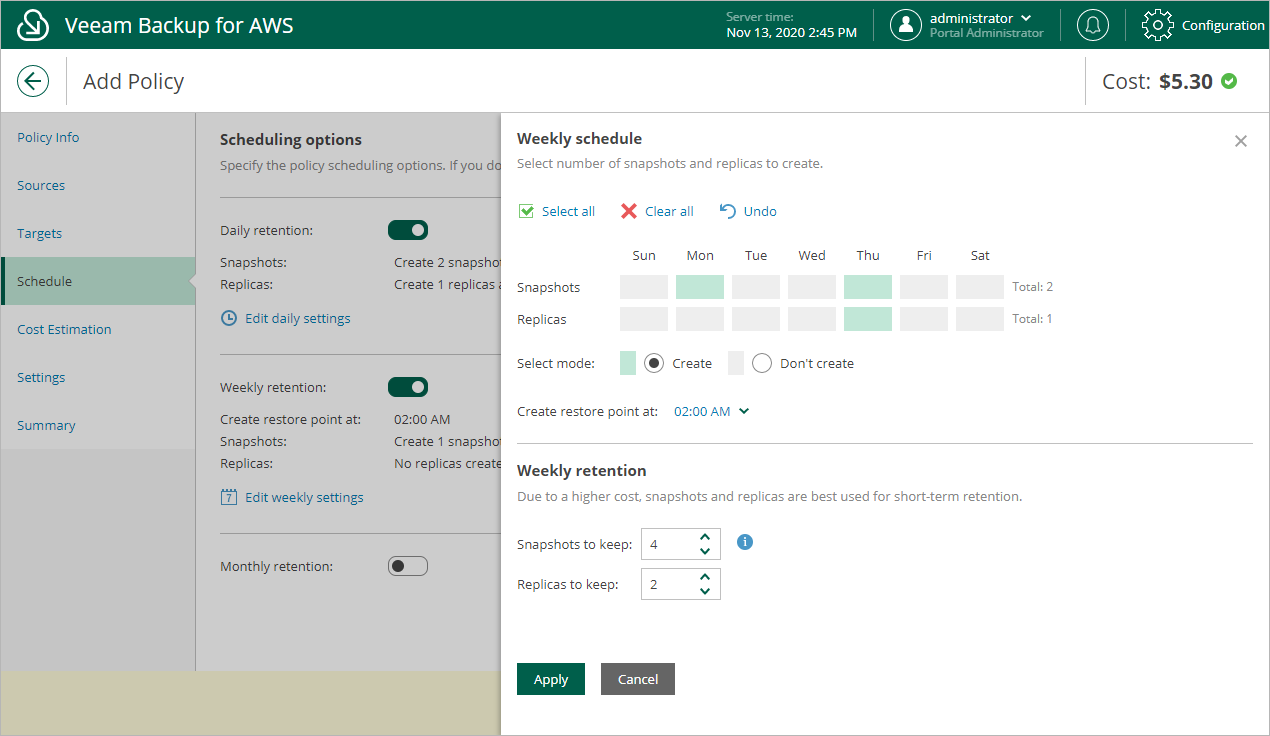Toggle Replicas cell for Saturday

click(980, 319)
